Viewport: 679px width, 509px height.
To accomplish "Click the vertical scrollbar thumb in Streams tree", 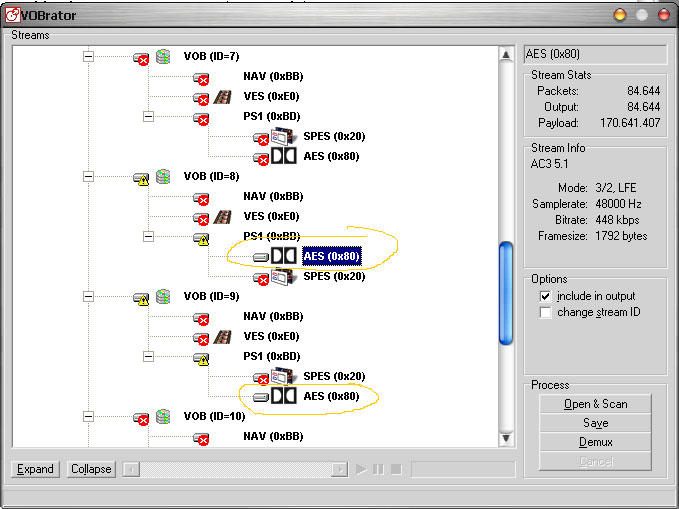I will (506, 293).
